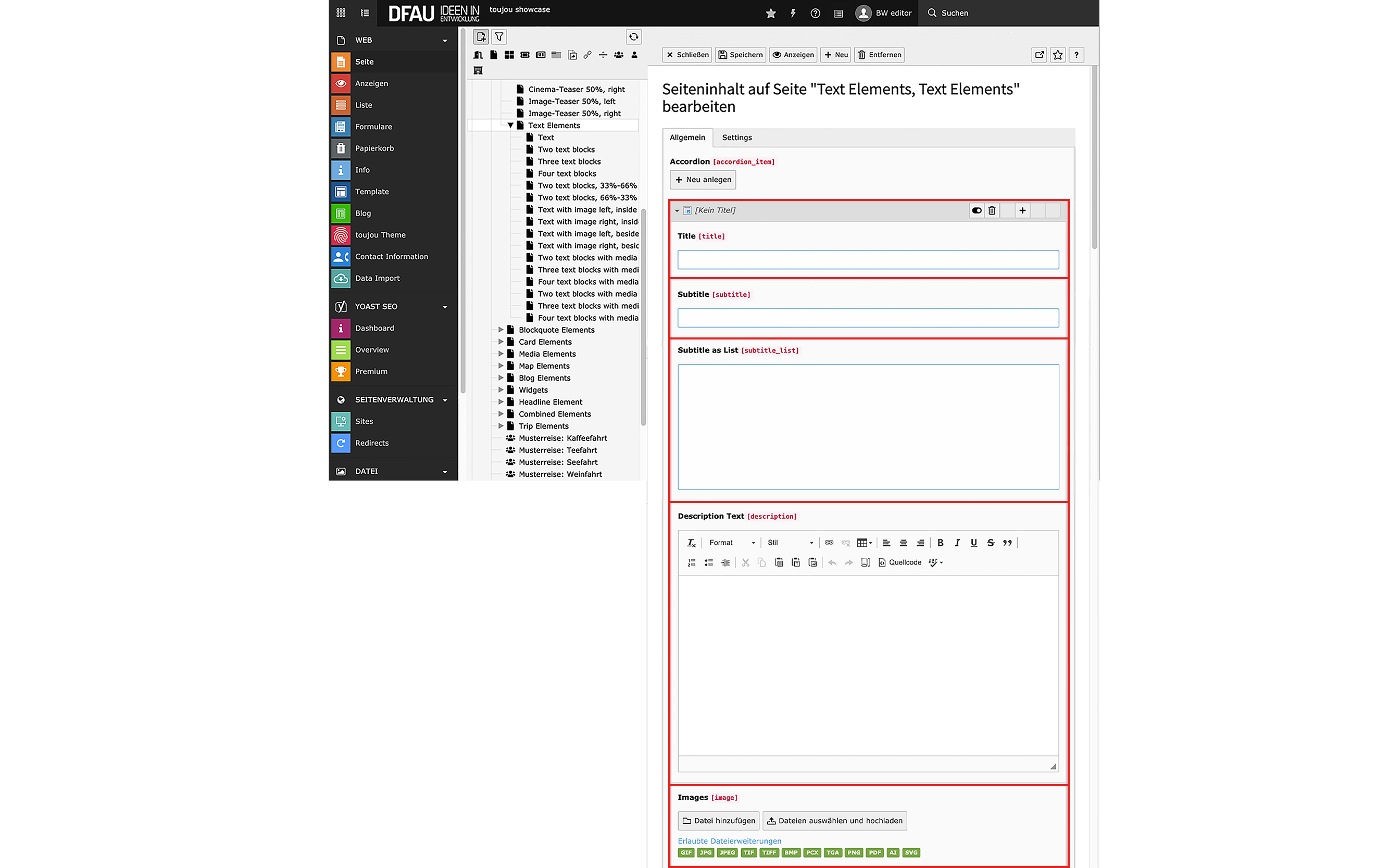Expand the Blockquote Elements tree node
This screenshot has width=1389, height=868.
click(x=500, y=330)
